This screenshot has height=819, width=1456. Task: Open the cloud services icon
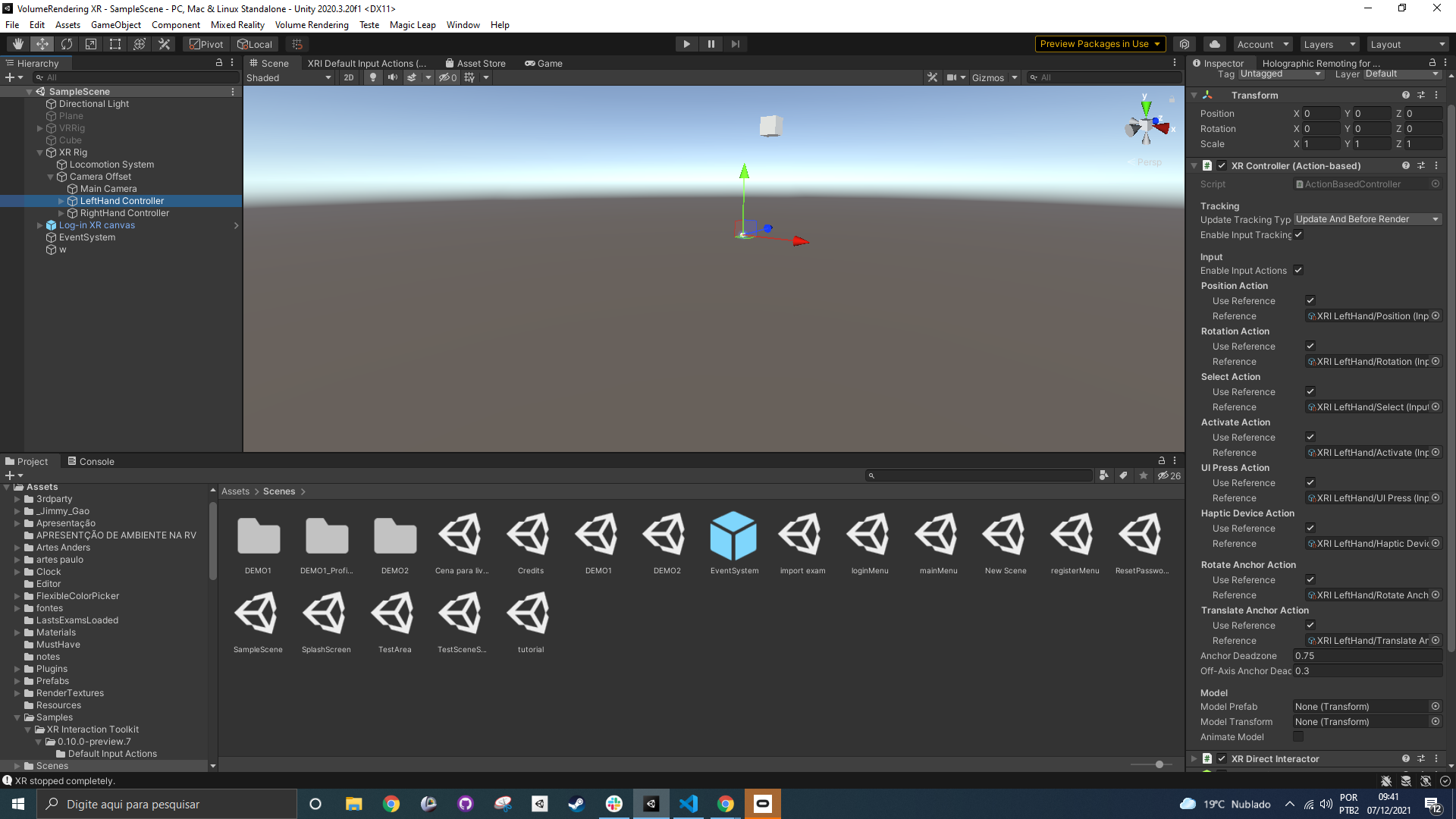pos(1215,44)
